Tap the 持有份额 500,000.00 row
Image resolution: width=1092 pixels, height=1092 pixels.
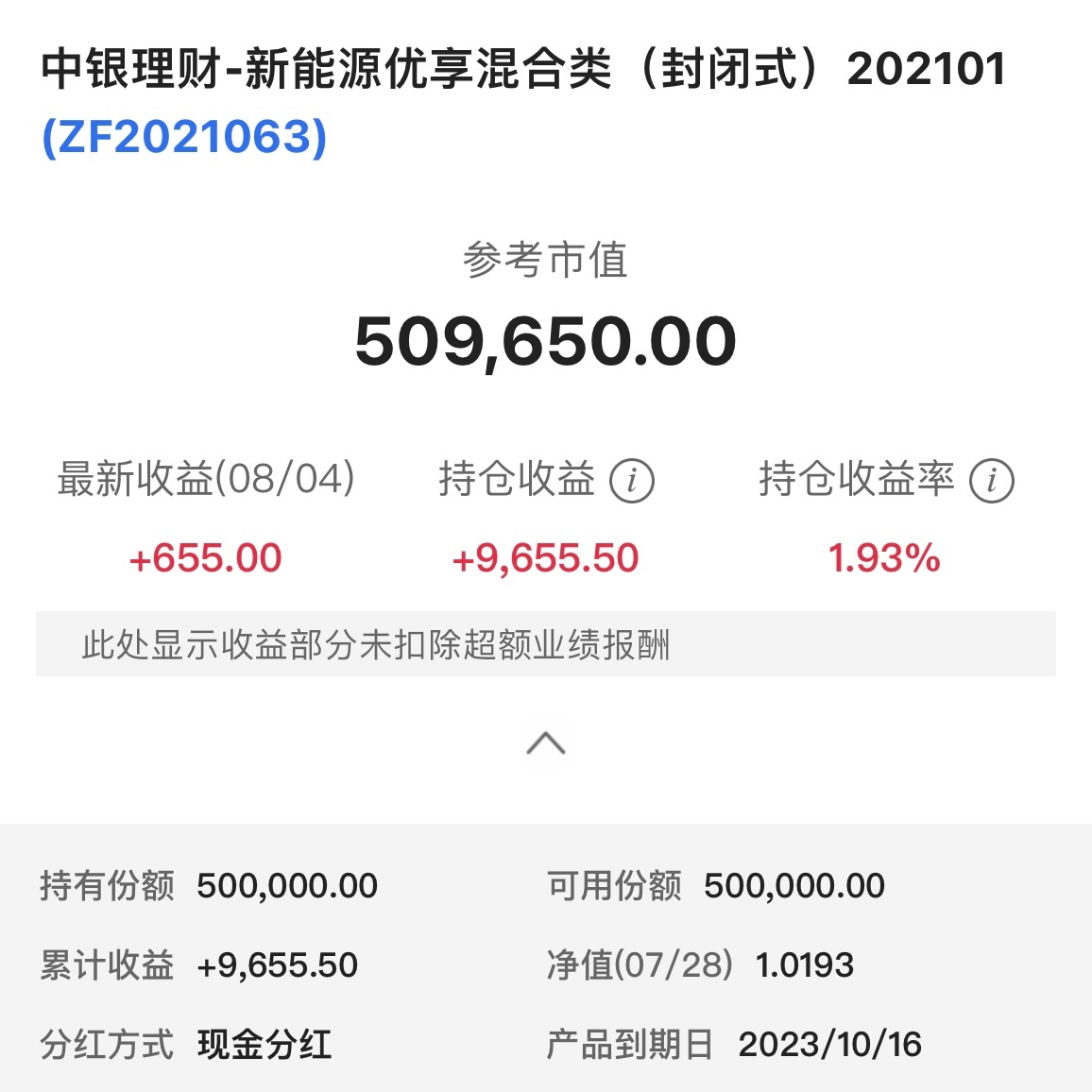pyautogui.click(x=209, y=886)
